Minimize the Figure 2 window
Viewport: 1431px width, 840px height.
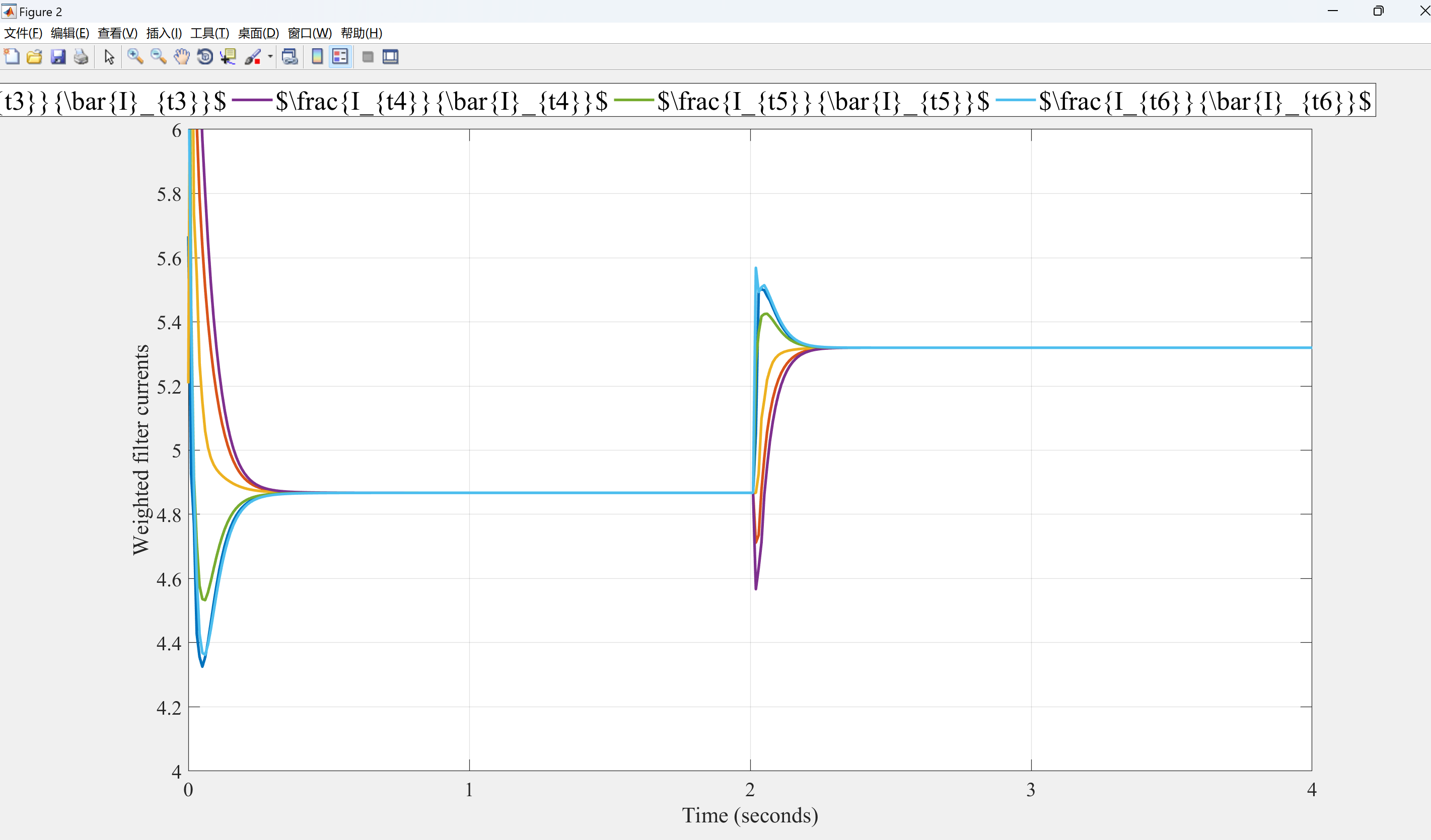[1333, 12]
